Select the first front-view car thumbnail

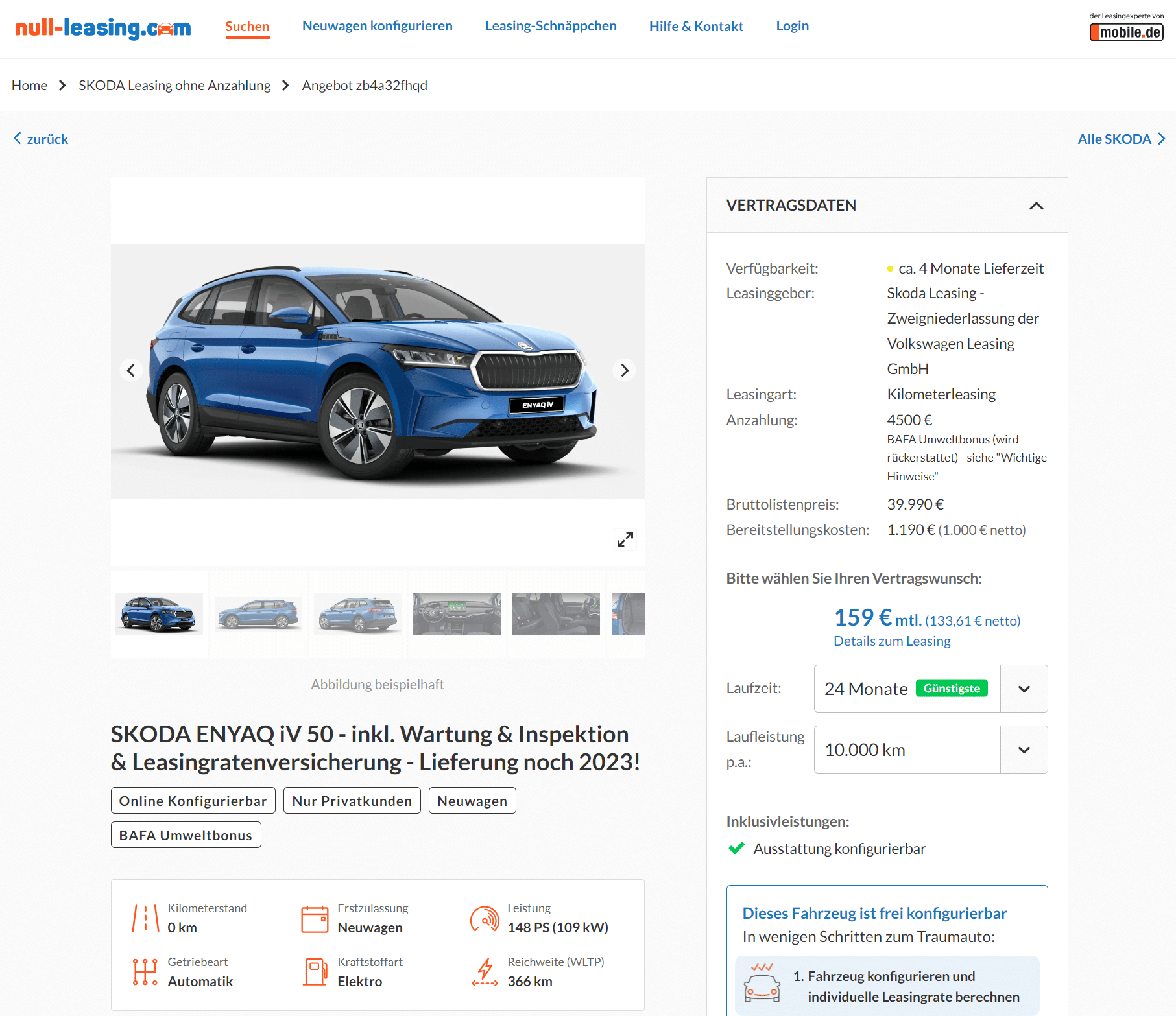[x=159, y=614]
